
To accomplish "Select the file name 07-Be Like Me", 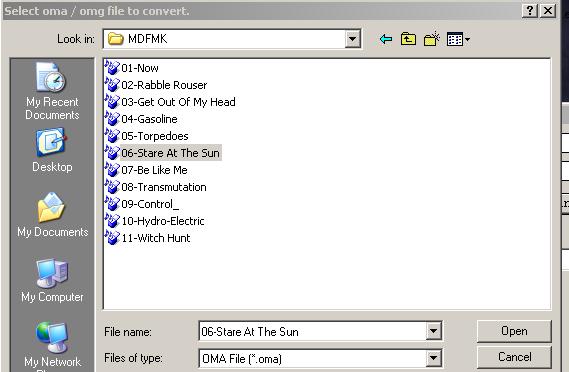I will pyautogui.click(x=154, y=170).
